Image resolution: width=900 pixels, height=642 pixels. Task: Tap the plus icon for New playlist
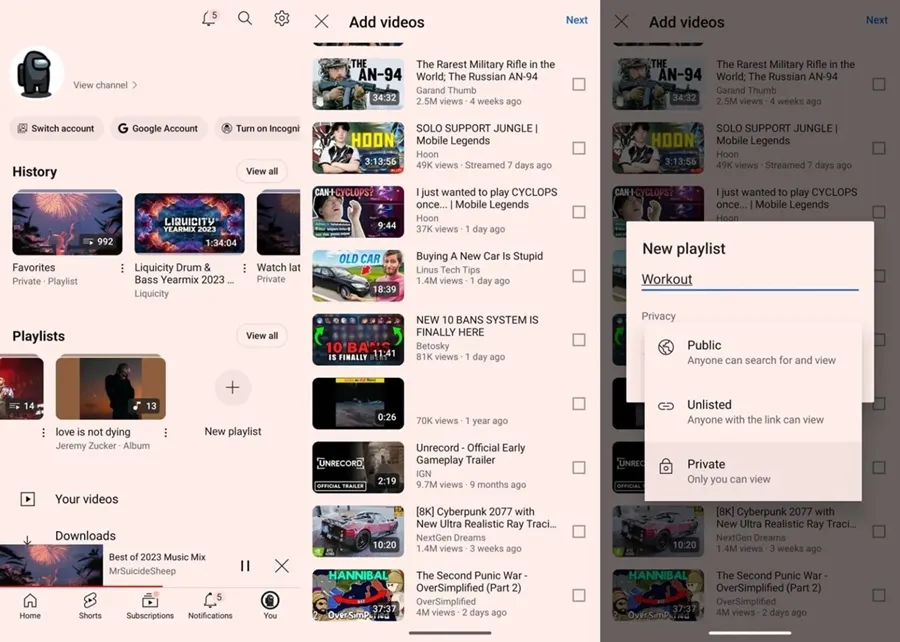pos(232,388)
